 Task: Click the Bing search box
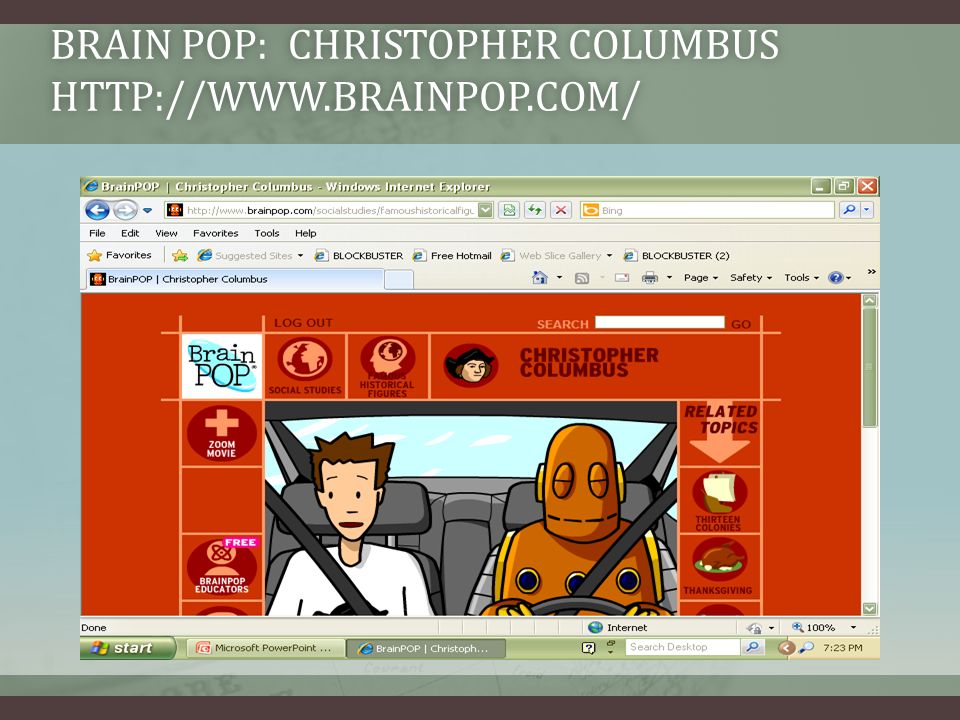click(x=707, y=210)
